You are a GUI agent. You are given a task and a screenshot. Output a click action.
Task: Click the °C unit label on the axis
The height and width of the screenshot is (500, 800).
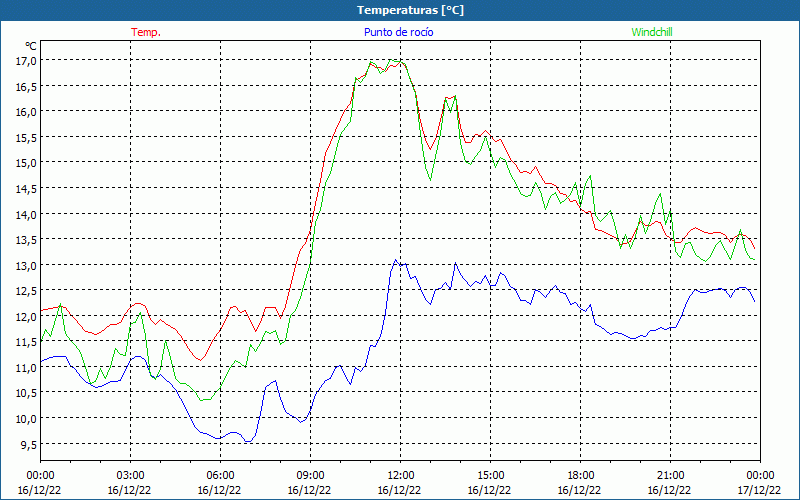31,46
